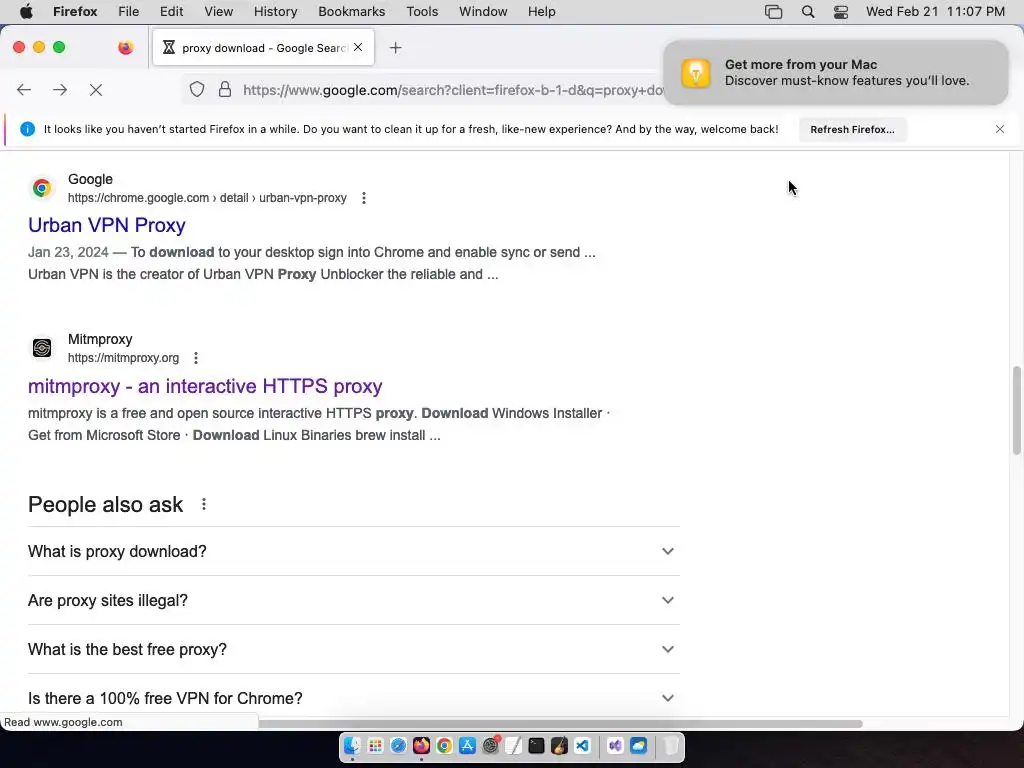
Task: Open Trash from the Dock
Action: click(x=671, y=745)
